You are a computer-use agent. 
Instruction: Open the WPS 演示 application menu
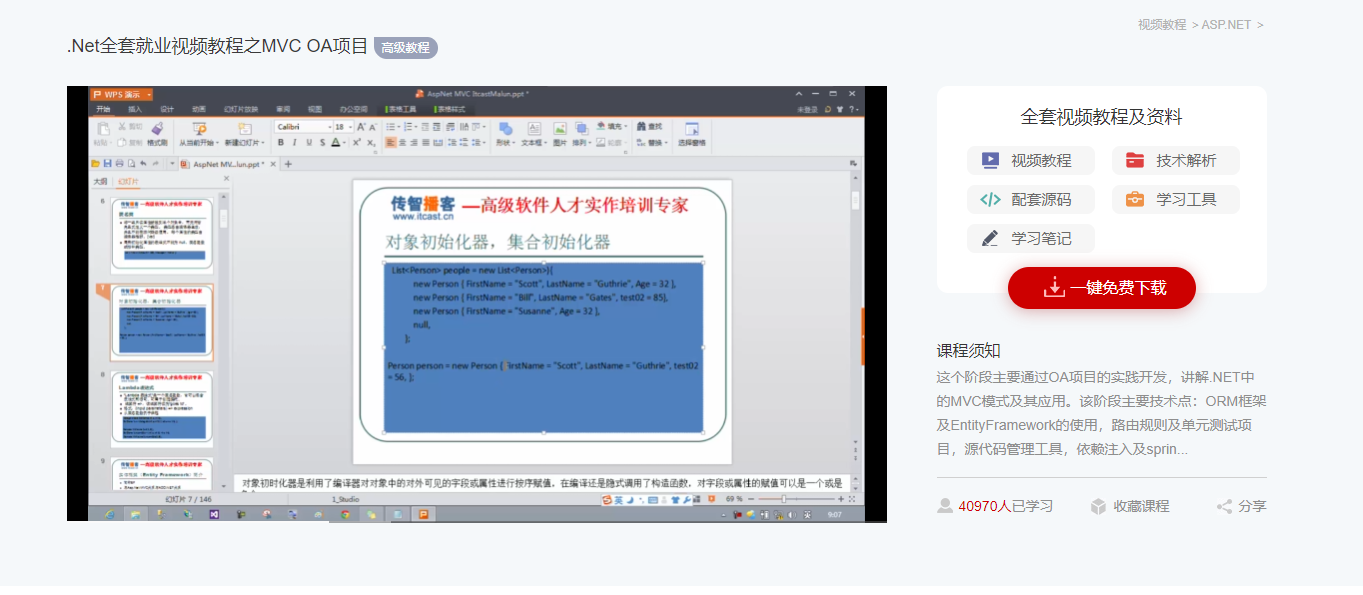click(x=121, y=93)
